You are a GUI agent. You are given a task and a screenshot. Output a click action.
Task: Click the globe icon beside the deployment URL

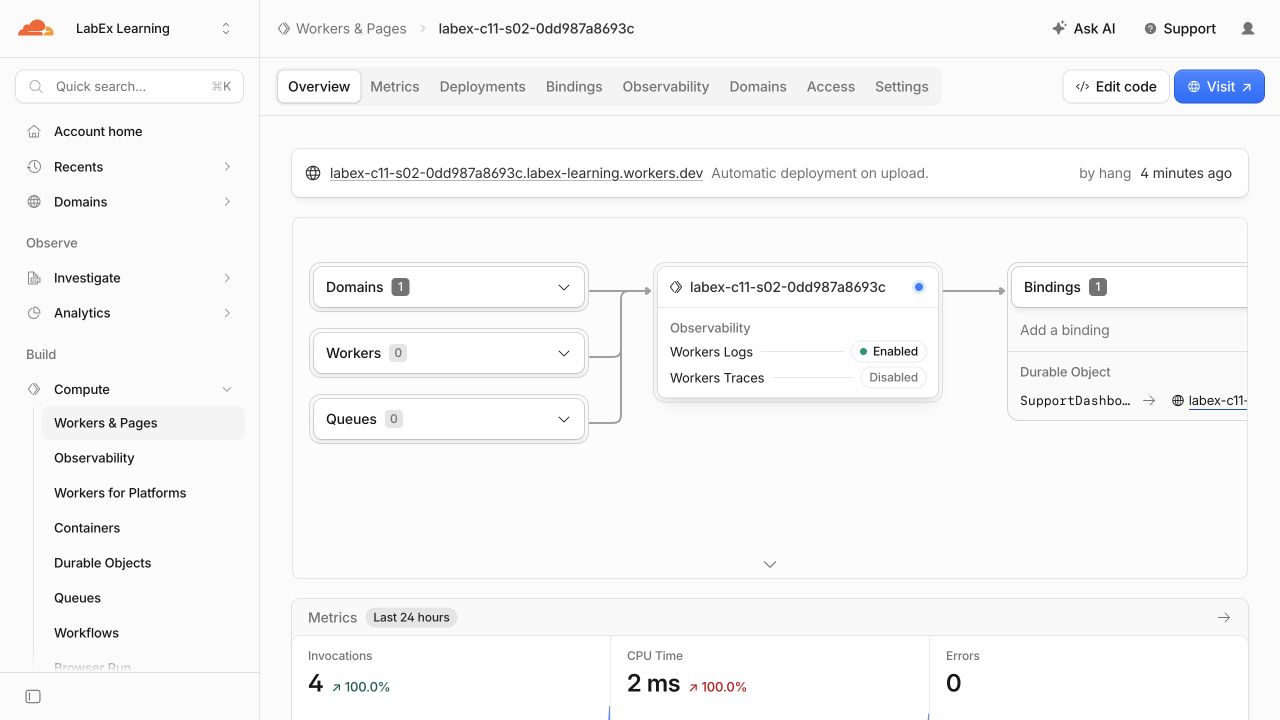point(313,173)
